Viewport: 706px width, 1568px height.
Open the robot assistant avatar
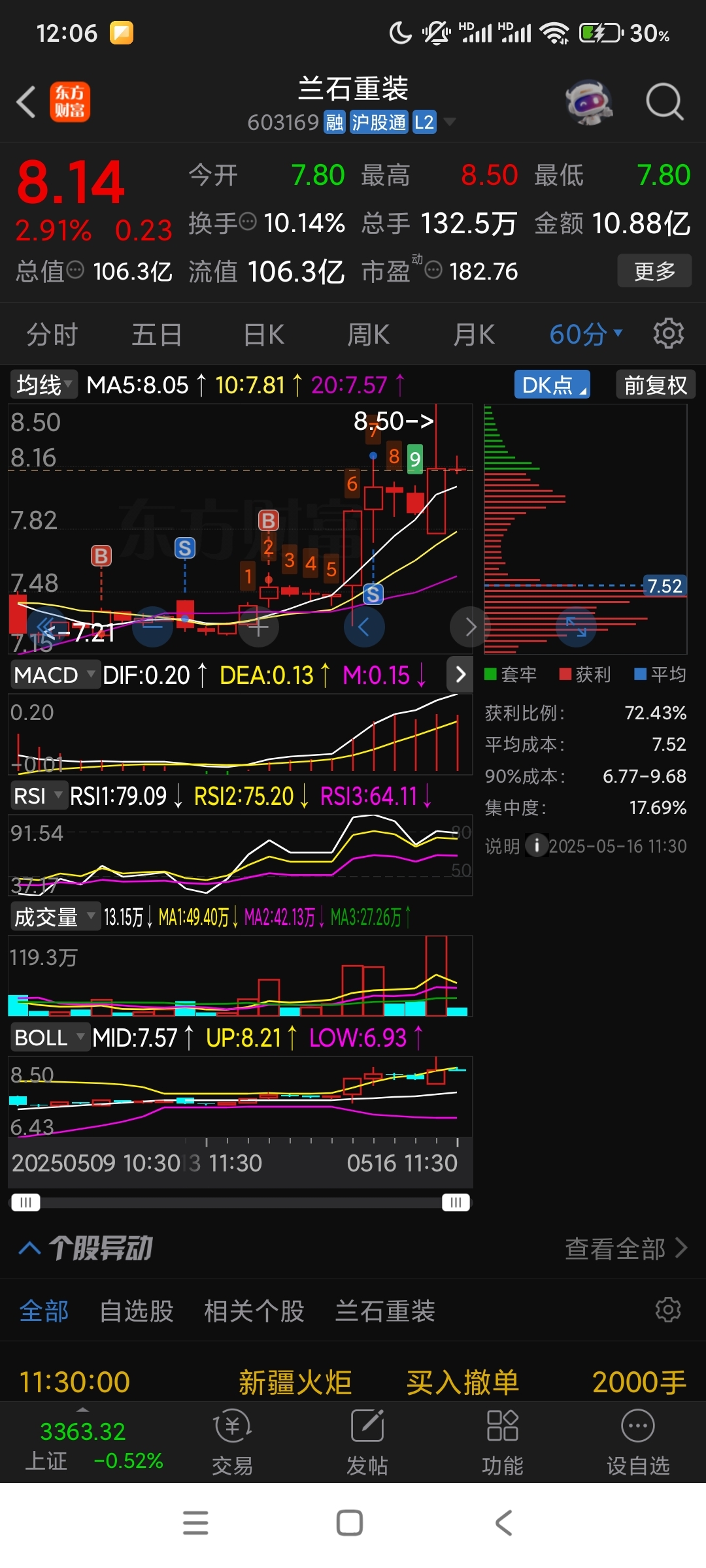(589, 102)
